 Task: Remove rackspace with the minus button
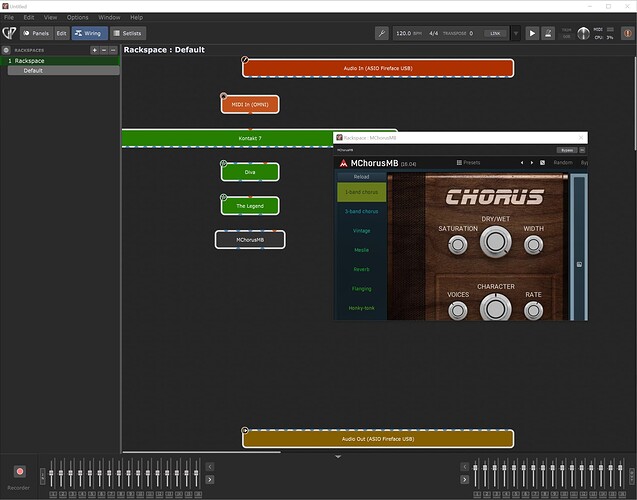click(x=104, y=50)
